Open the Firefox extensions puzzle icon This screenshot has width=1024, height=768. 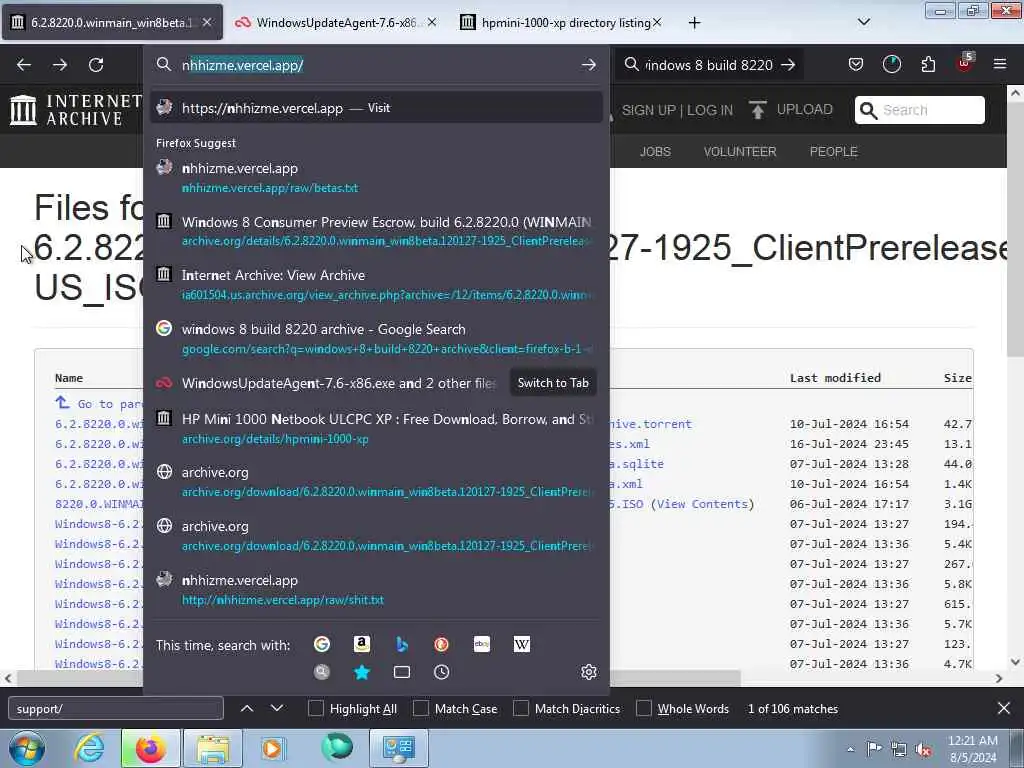click(x=928, y=64)
